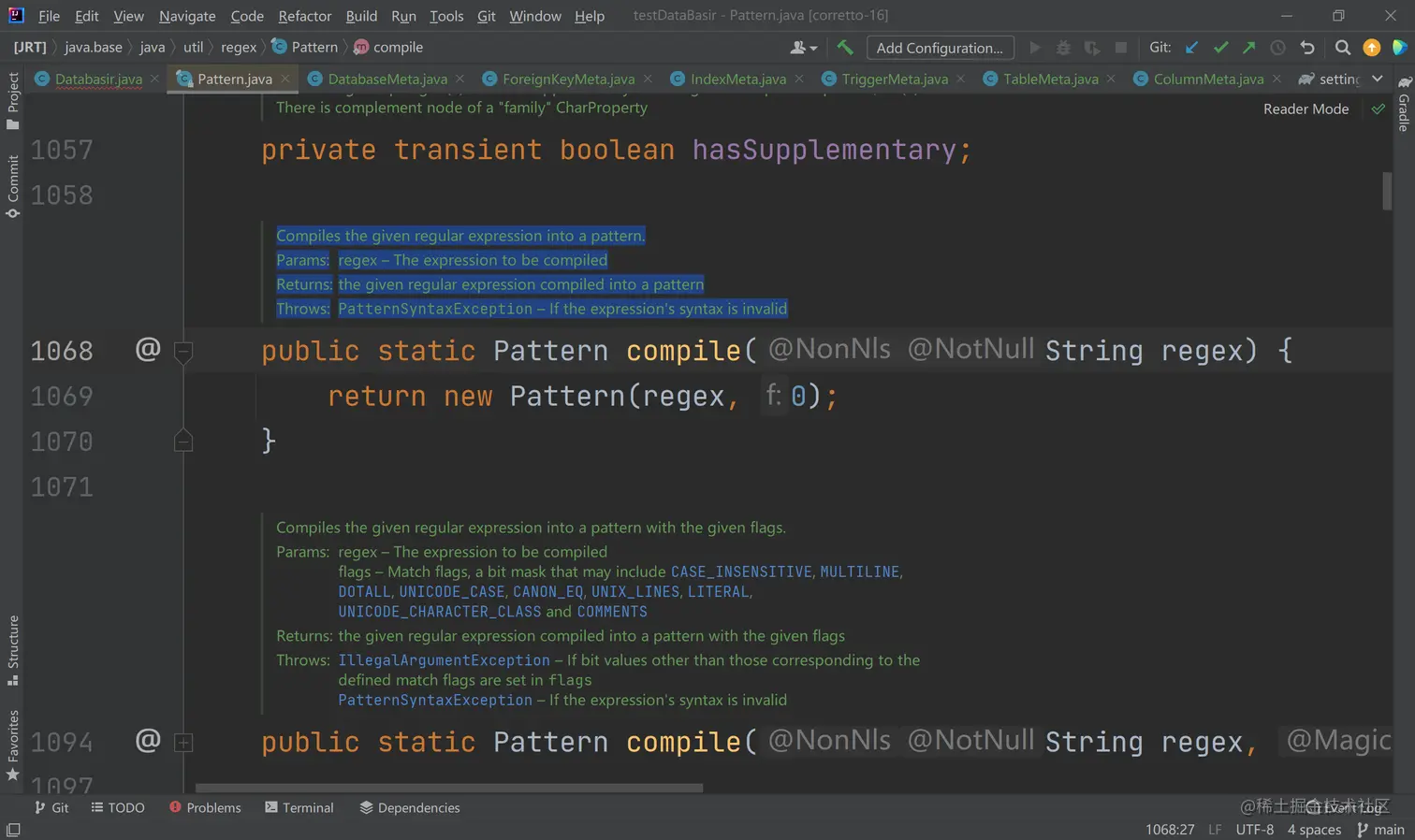This screenshot has width=1415, height=840.
Task: Switch to DatabaseMeta.java tab
Action: 387,79
